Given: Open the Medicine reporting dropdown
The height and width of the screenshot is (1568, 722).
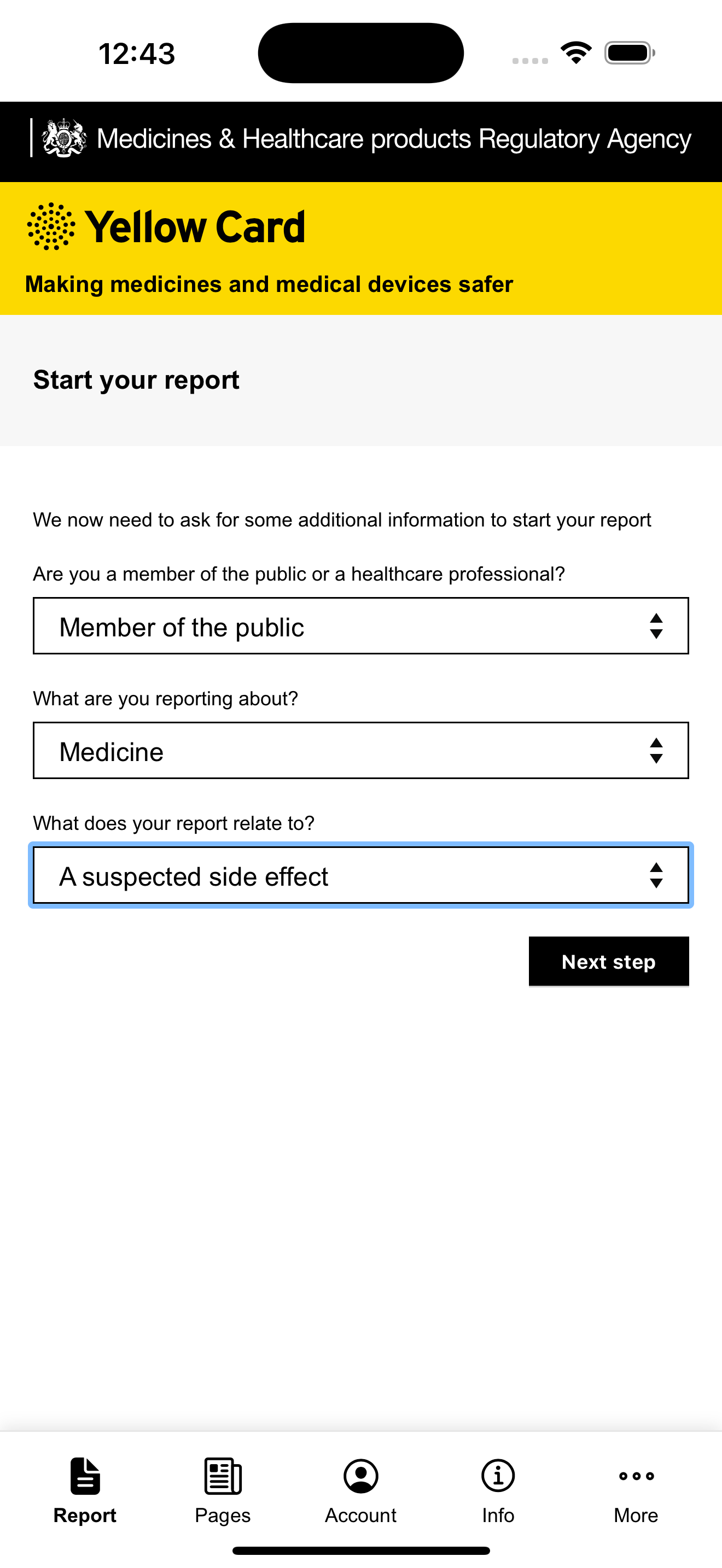Looking at the screenshot, I should point(361,751).
